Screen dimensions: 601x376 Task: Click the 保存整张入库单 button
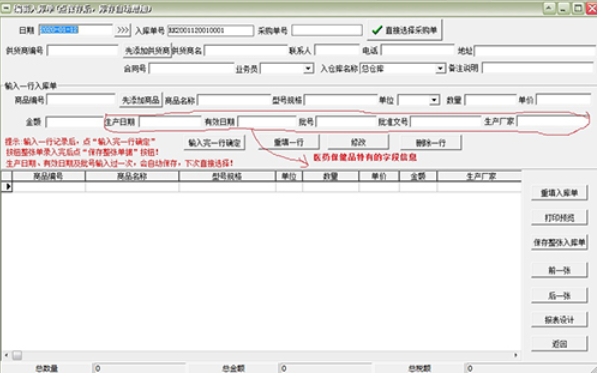[559, 243]
